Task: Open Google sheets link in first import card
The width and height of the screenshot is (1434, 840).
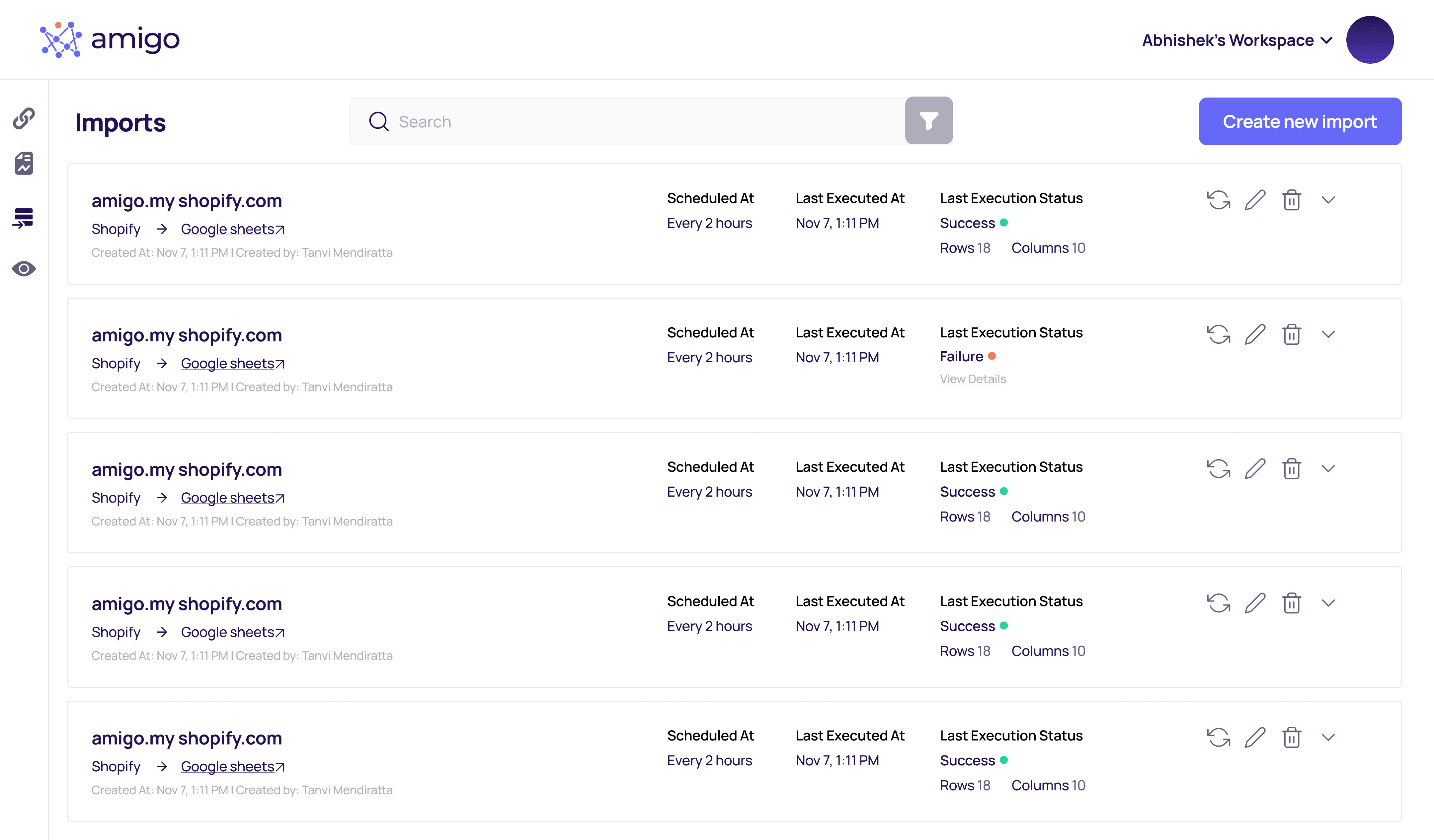Action: [233, 229]
